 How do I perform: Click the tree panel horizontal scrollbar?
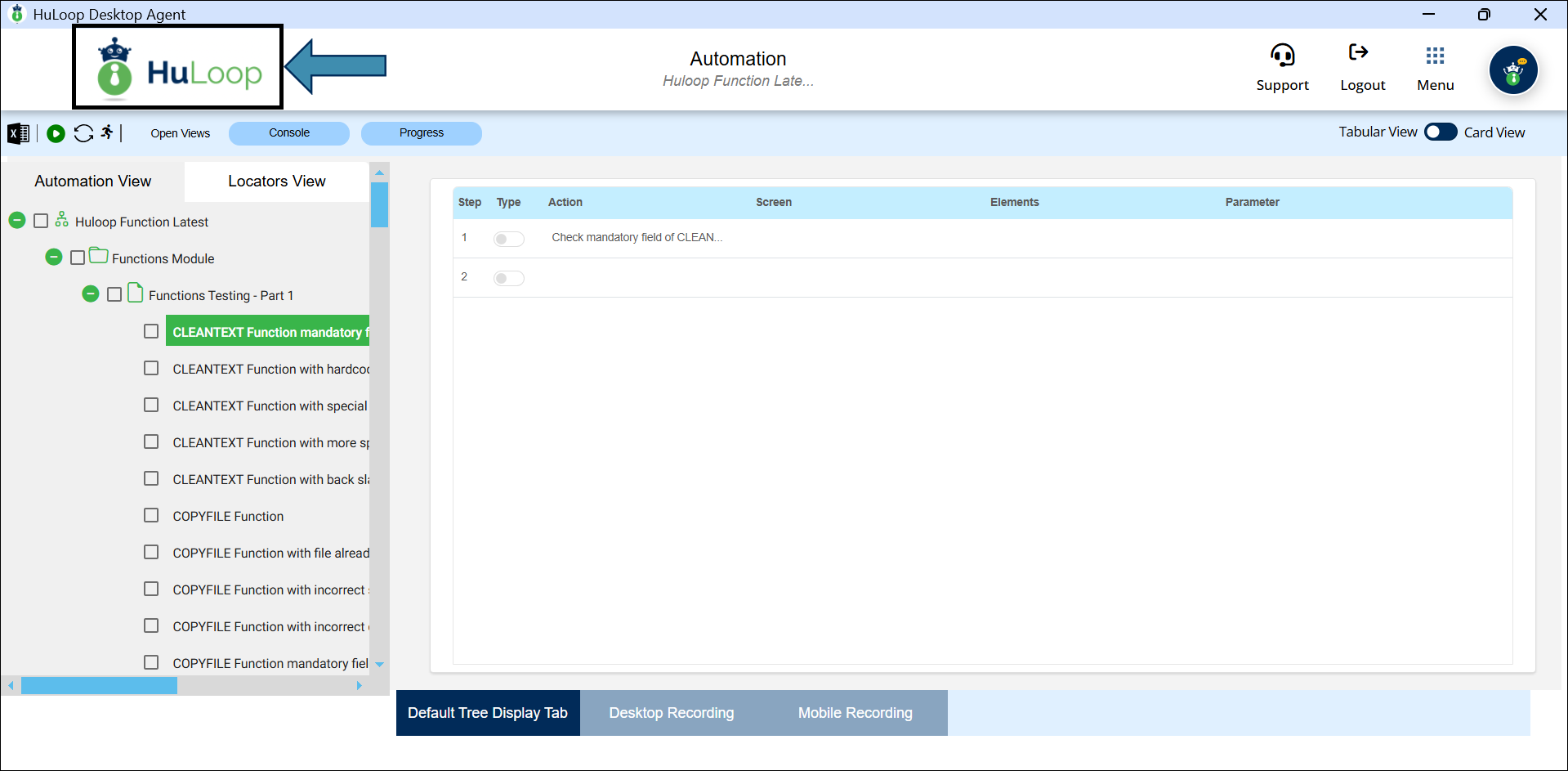(99, 686)
